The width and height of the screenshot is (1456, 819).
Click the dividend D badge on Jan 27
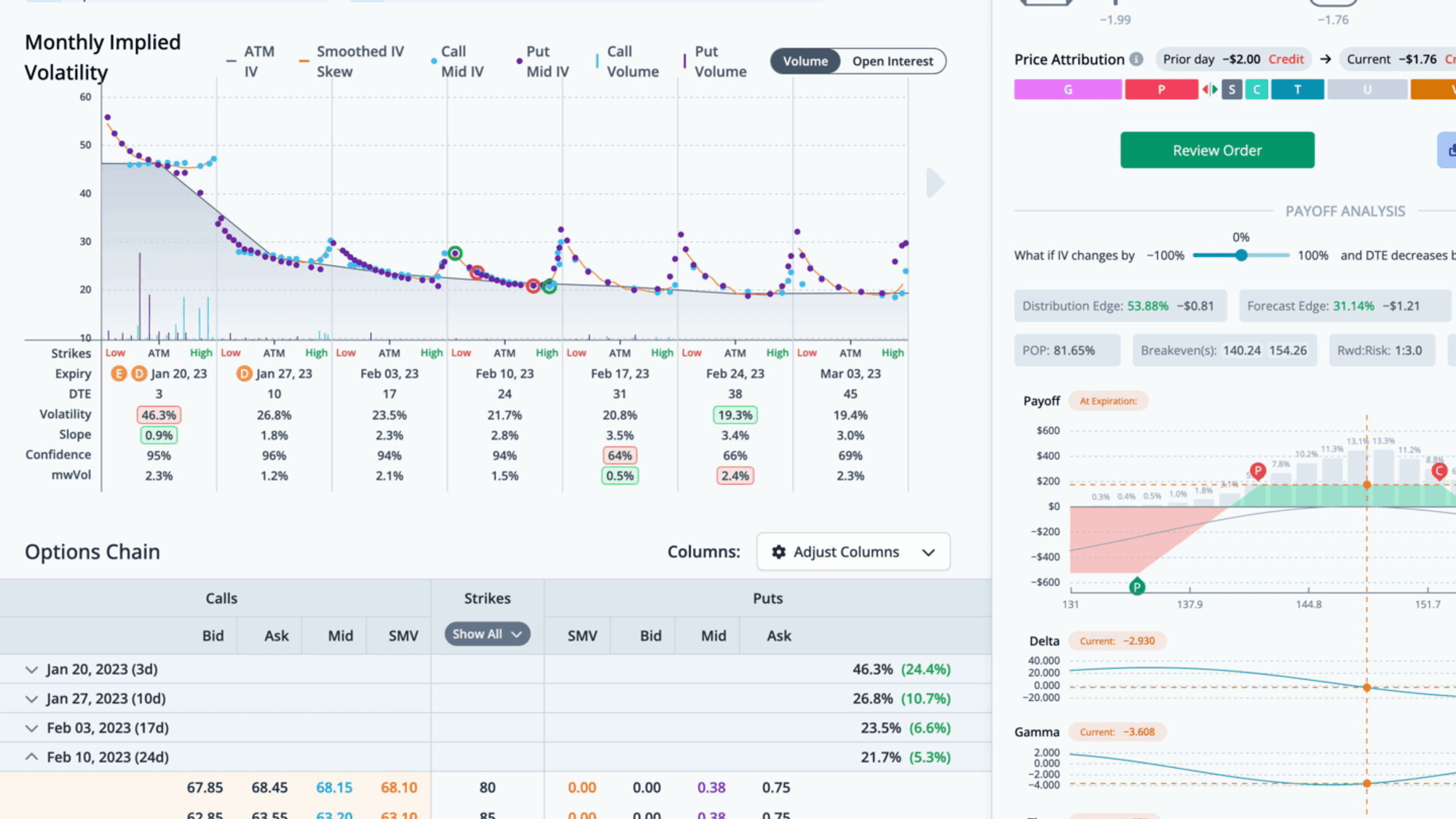pos(245,373)
